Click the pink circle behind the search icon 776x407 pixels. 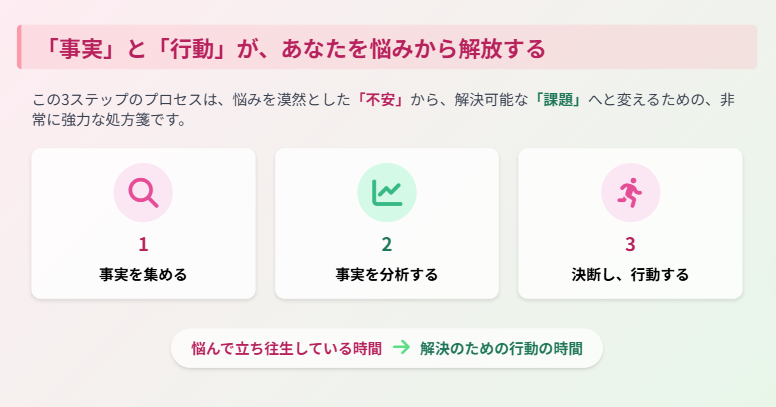[x=143, y=193]
